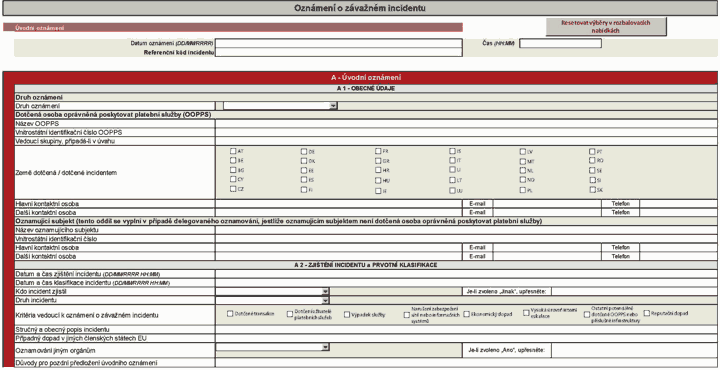This screenshot has height=370, width=720.
Task: Click the 'Případný dopad v jiných členských státech' field
Action: click(466, 338)
